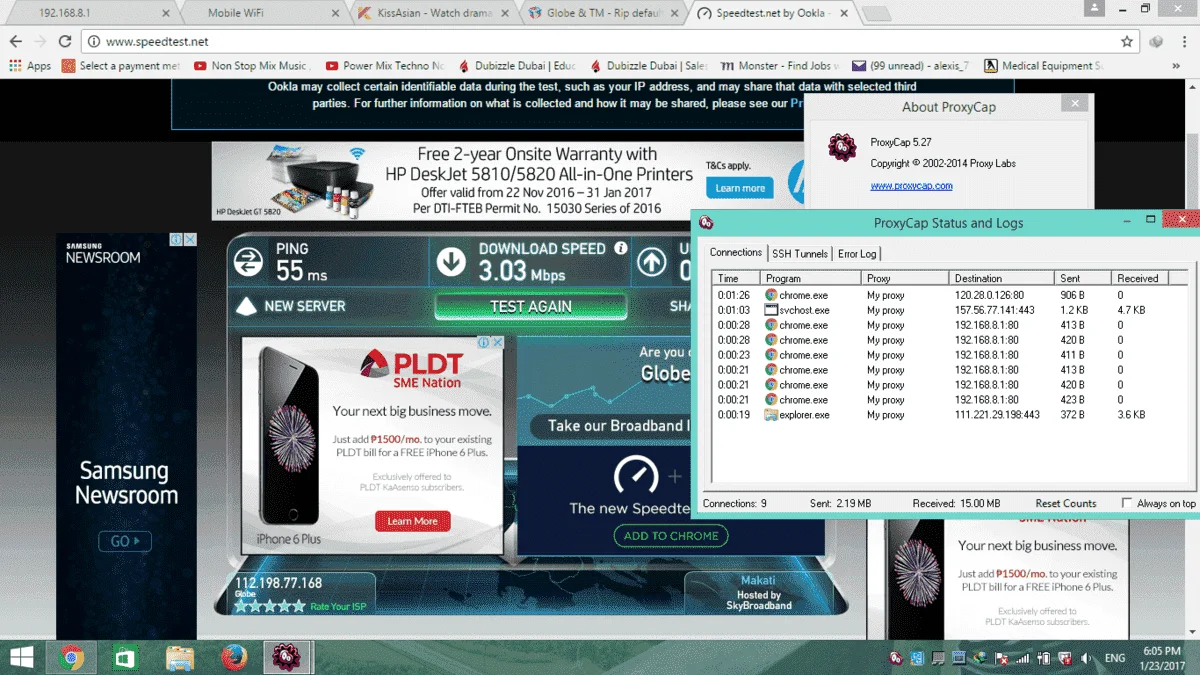This screenshot has height=675, width=1200.
Task: Click the Chrome extension icon beside star
Action: [1156, 42]
